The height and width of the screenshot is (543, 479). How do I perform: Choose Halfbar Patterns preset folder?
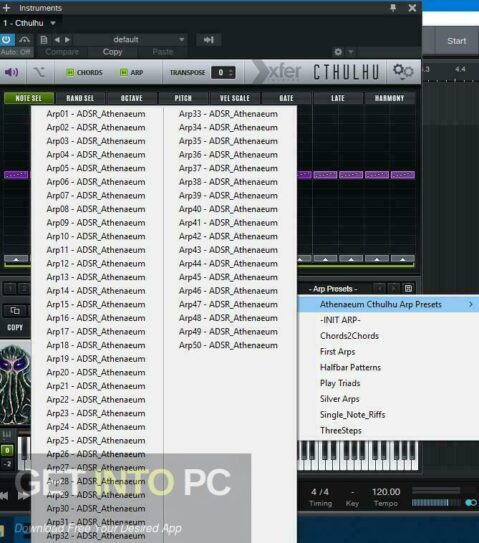point(388,367)
